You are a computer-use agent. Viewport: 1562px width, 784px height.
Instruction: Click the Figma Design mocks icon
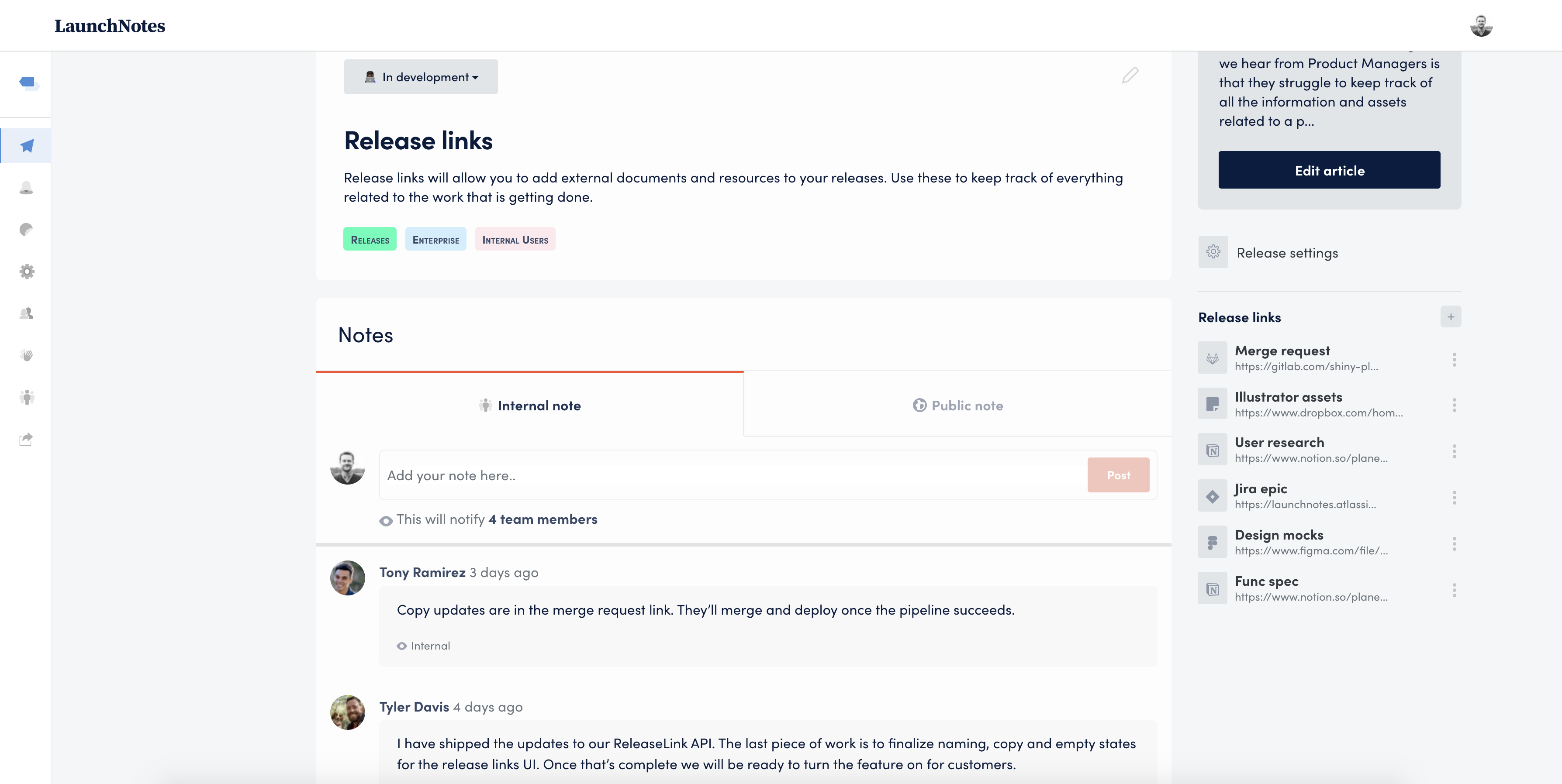point(1212,542)
